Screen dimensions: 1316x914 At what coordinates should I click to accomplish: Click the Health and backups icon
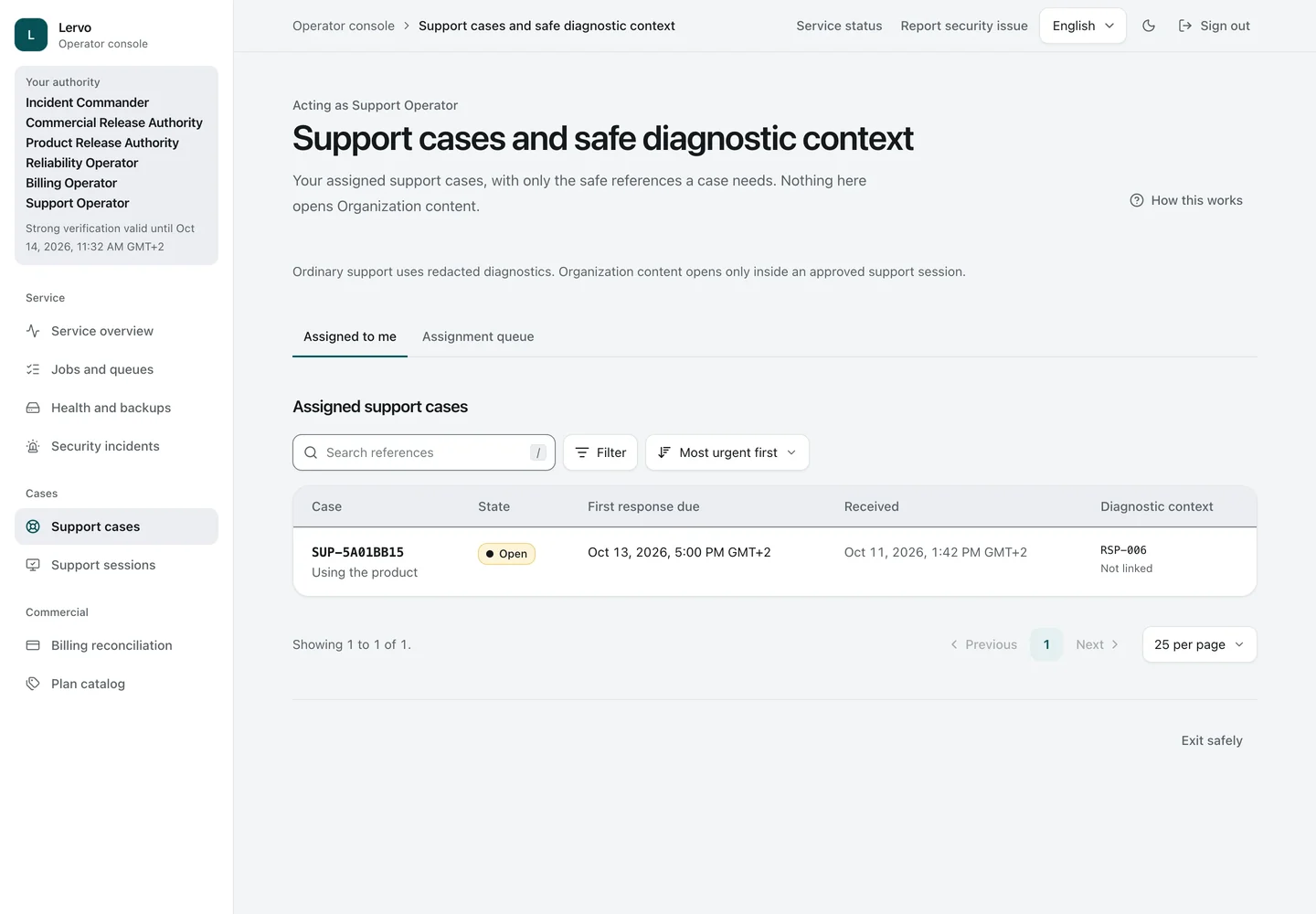click(33, 408)
